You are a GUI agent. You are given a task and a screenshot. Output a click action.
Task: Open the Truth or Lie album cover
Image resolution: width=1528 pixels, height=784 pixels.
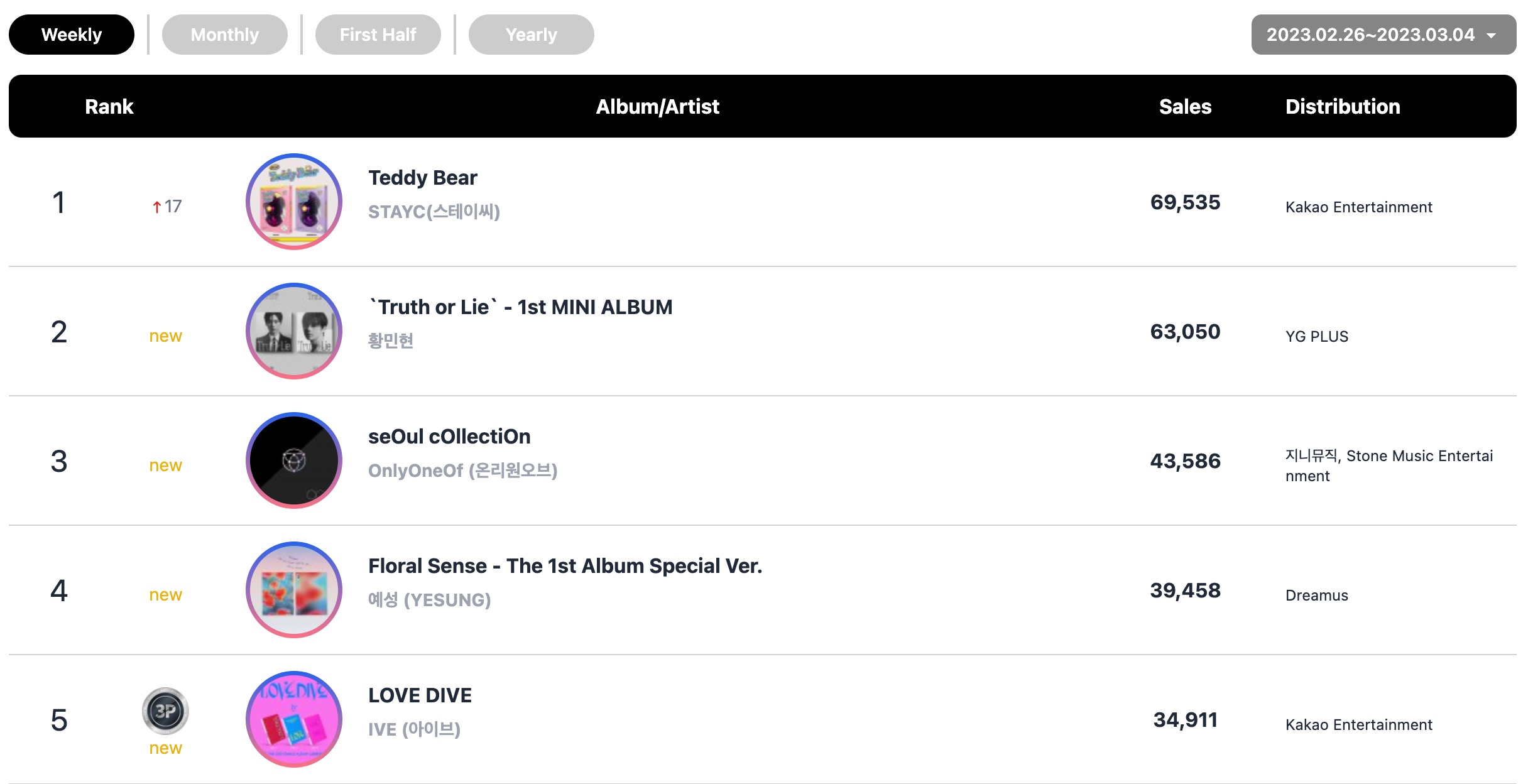294,331
